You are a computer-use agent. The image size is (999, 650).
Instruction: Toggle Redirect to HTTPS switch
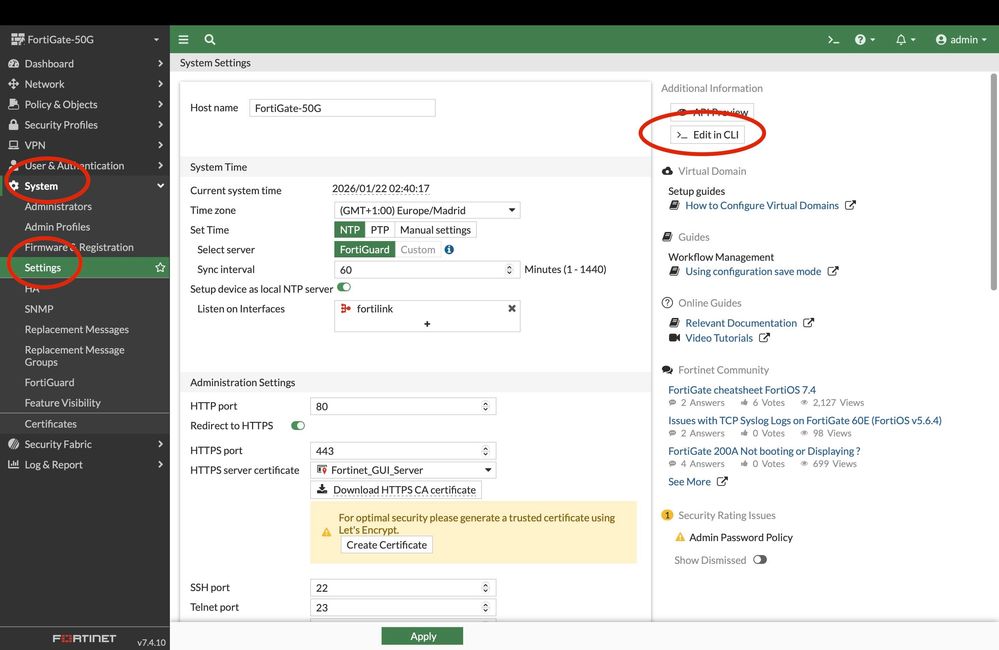point(298,426)
